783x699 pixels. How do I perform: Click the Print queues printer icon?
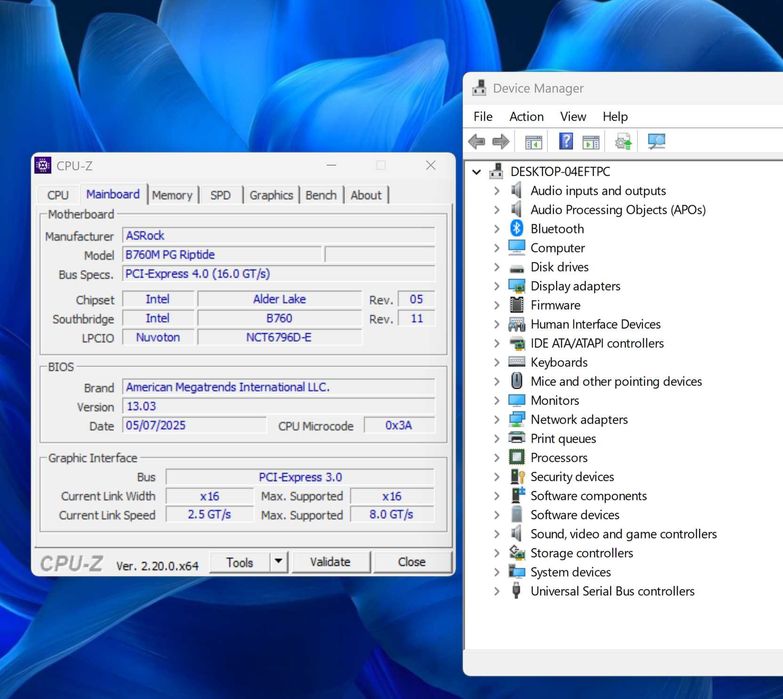(x=516, y=438)
